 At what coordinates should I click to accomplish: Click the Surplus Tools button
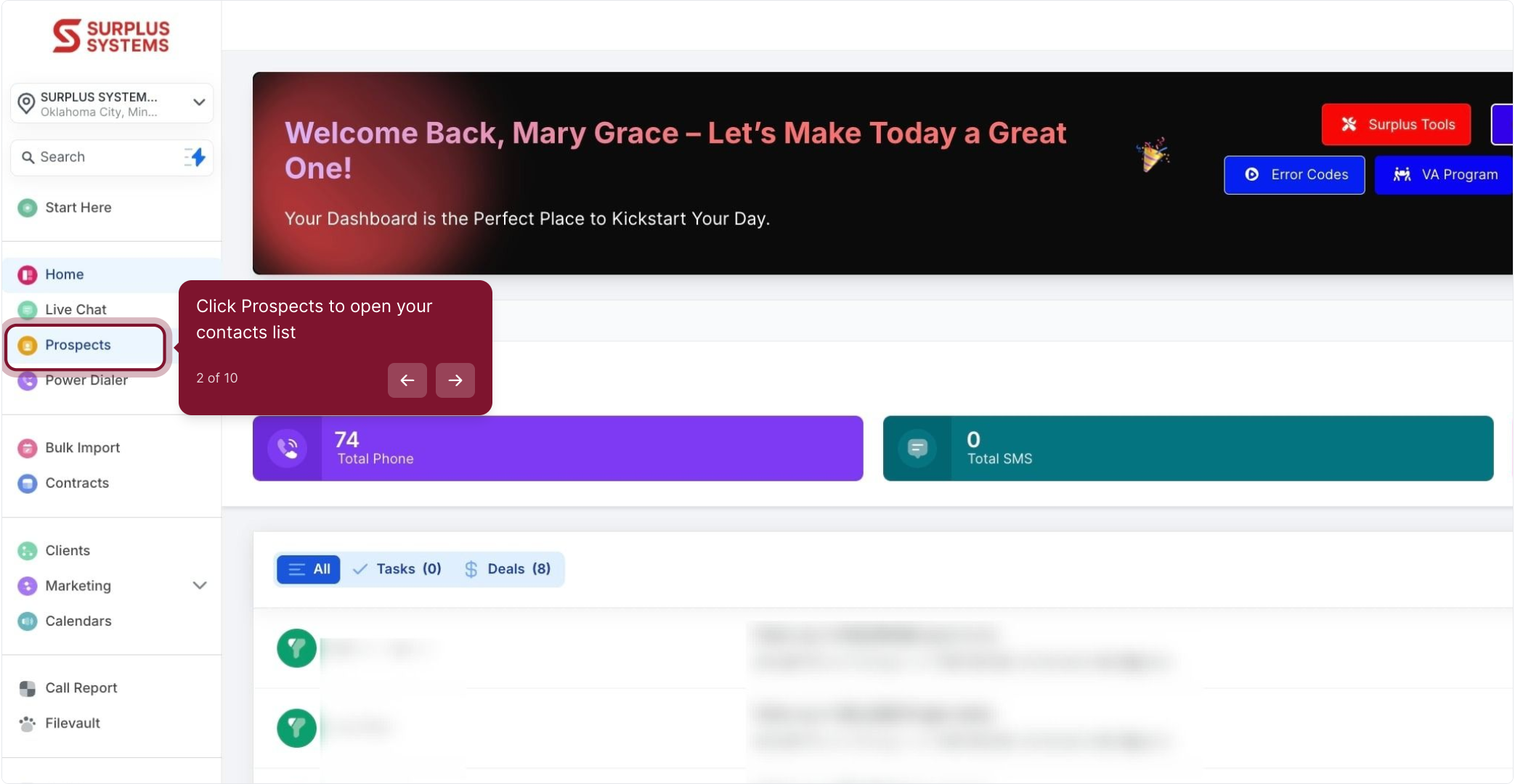pyautogui.click(x=1395, y=124)
